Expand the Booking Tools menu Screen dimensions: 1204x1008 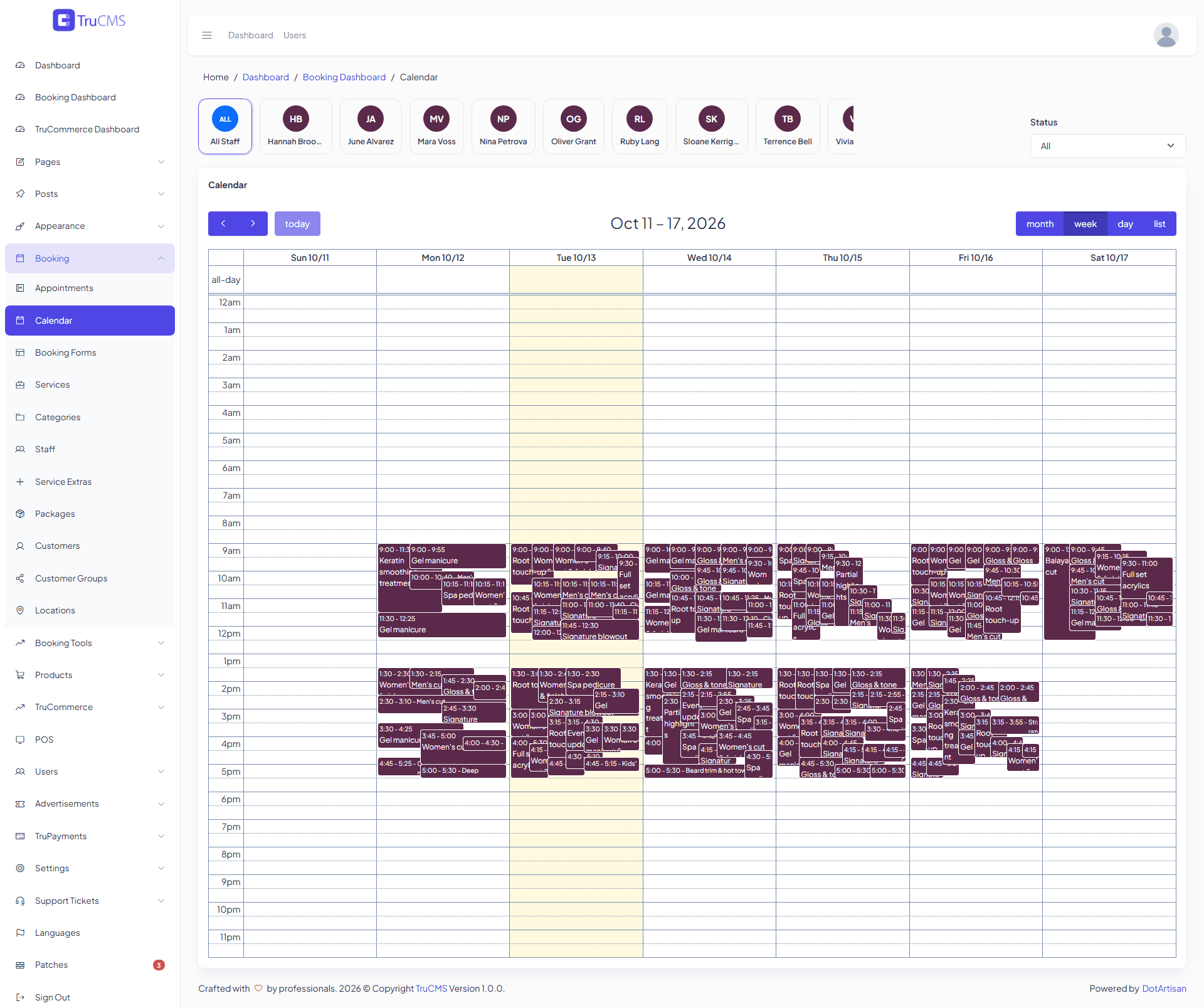click(x=90, y=643)
